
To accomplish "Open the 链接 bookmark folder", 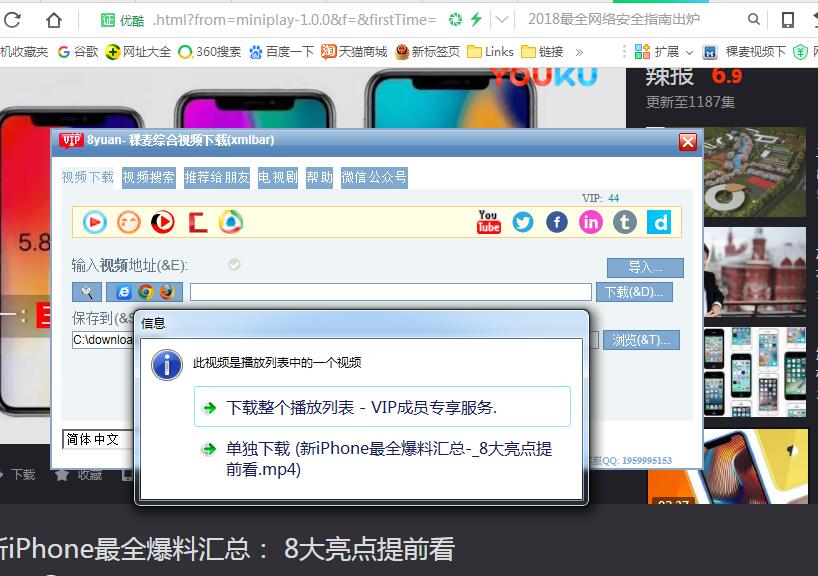I will point(543,52).
